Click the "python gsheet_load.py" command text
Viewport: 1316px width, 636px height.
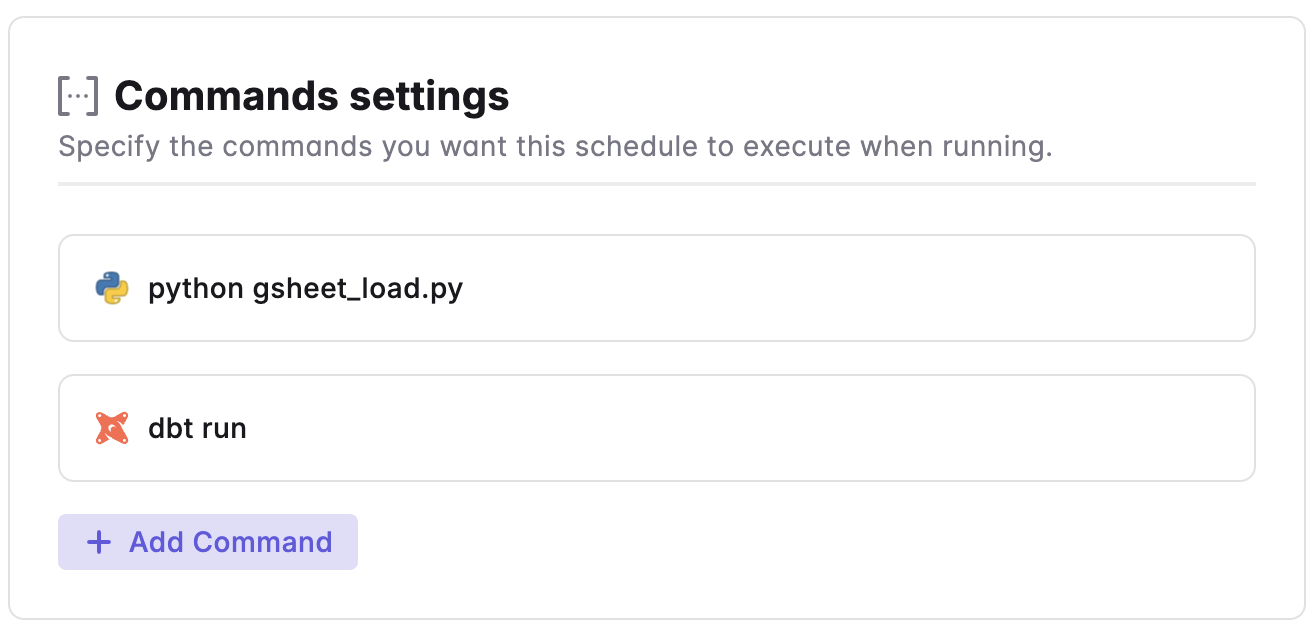click(305, 289)
